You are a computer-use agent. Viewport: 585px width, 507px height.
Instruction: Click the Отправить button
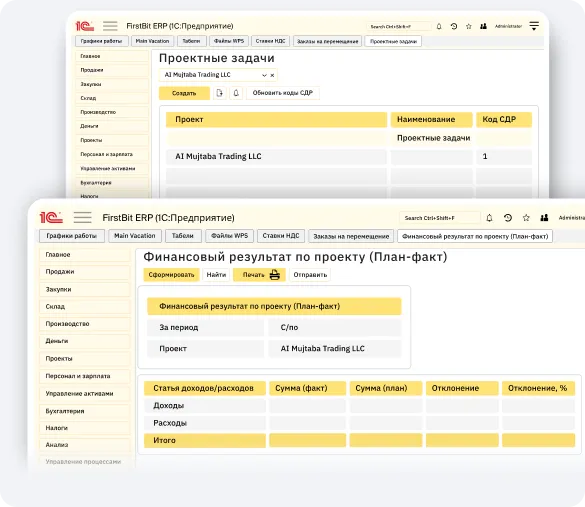(310, 275)
